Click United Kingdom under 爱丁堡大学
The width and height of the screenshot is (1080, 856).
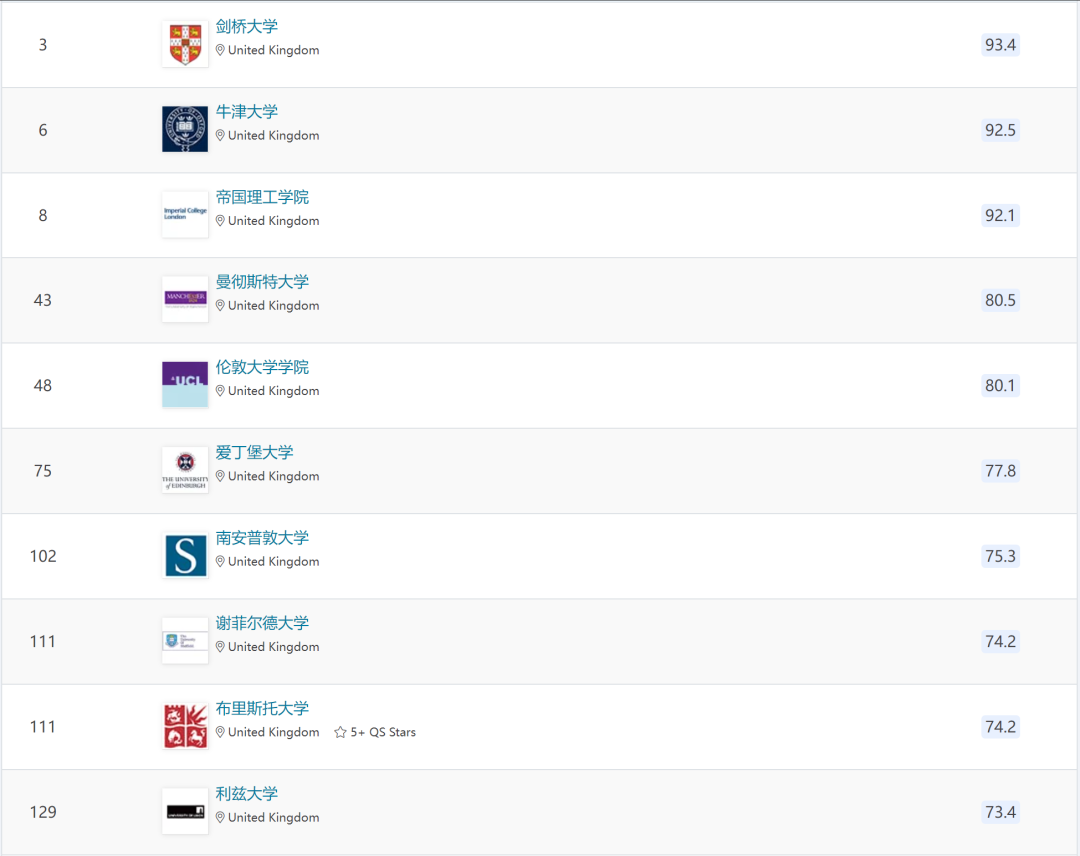(273, 477)
